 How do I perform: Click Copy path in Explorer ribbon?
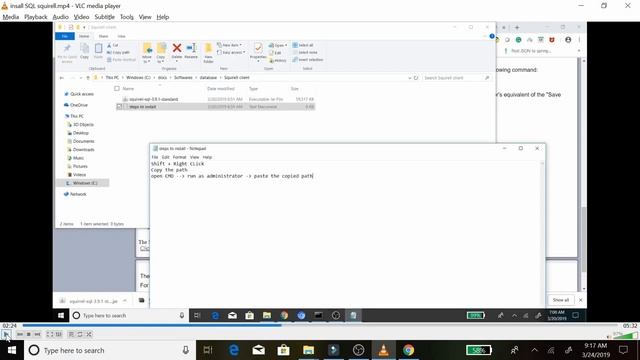118,52
